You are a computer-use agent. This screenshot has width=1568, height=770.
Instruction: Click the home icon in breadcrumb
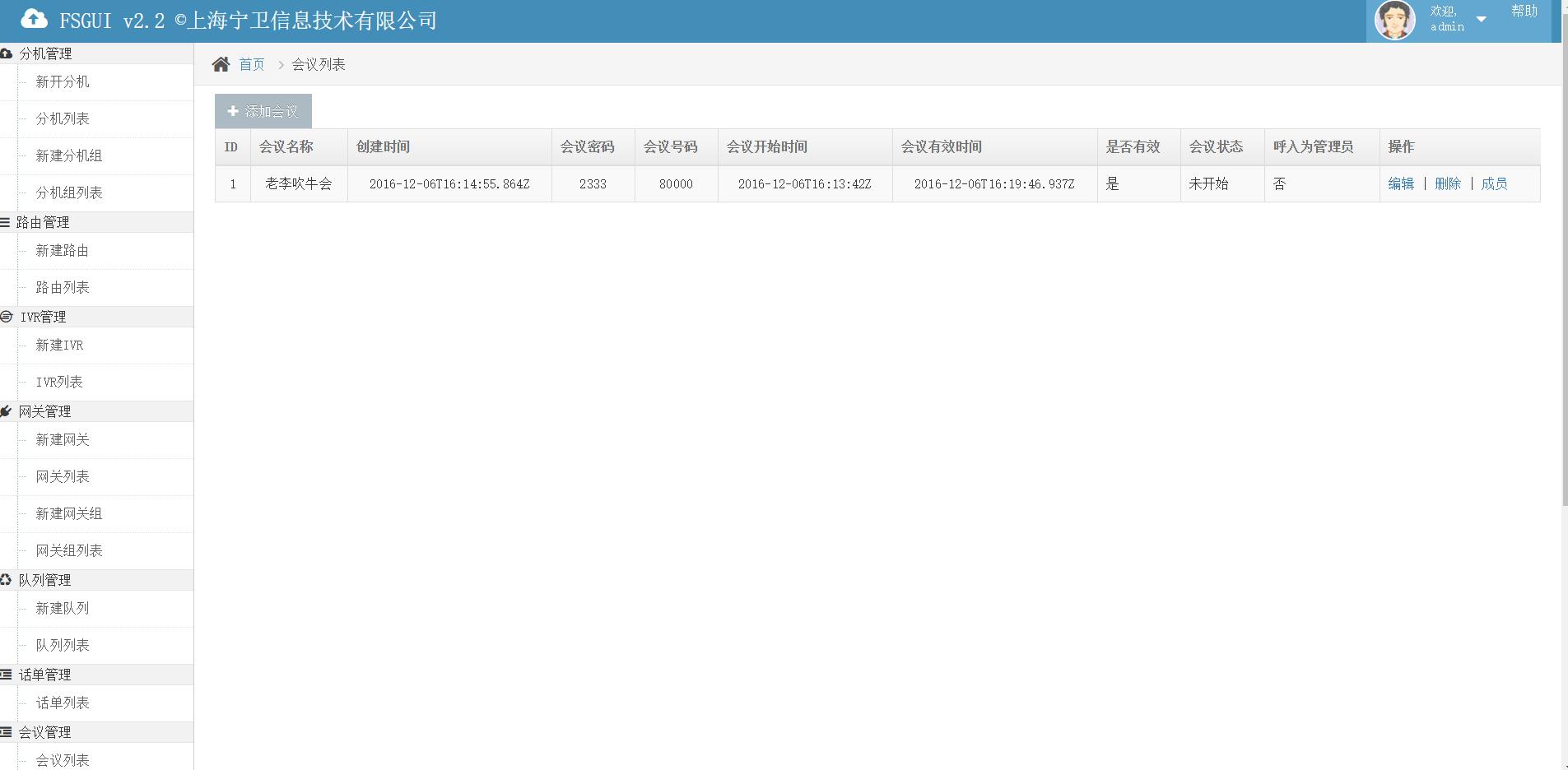coord(221,64)
